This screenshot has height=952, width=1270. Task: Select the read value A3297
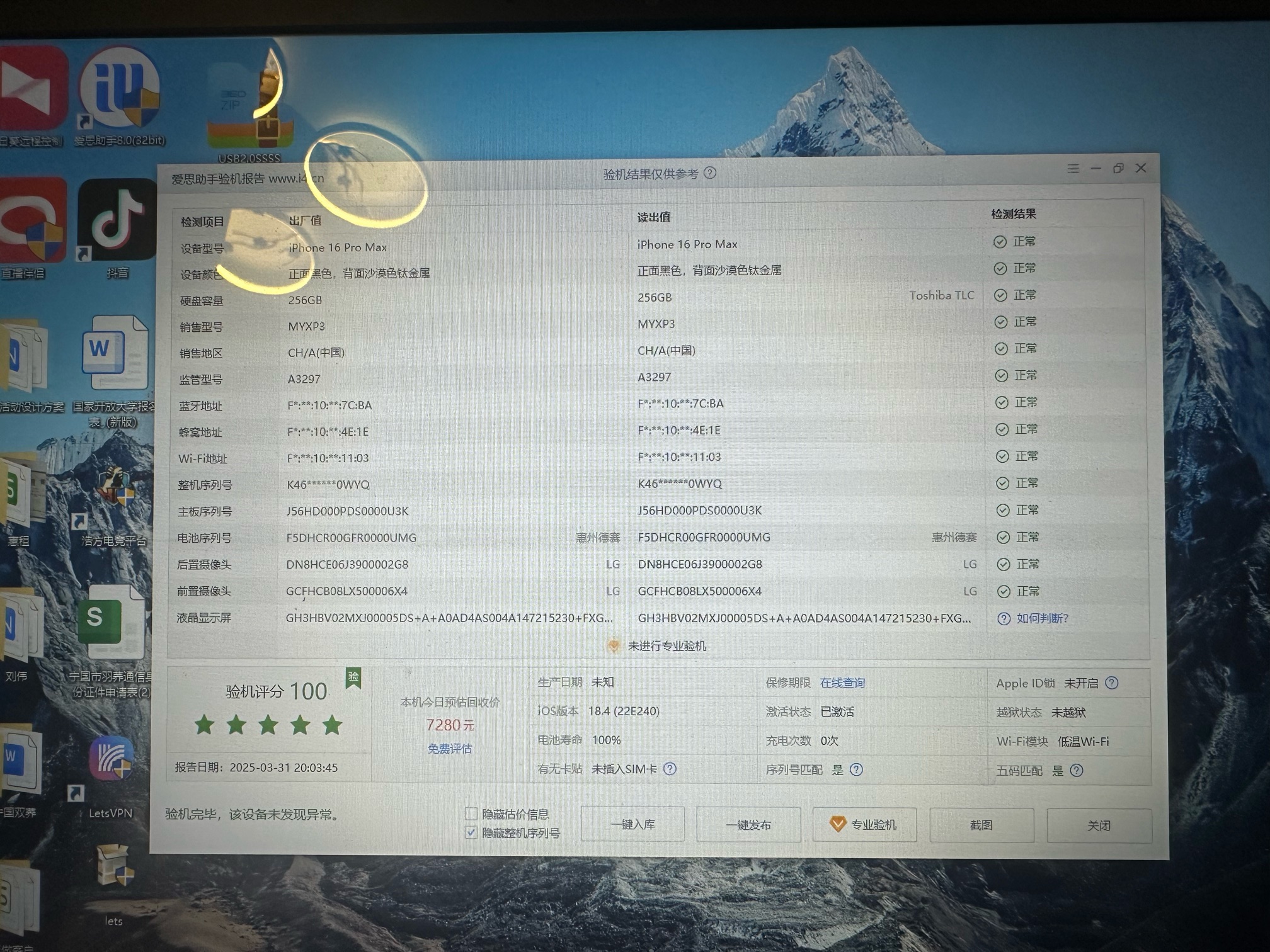[655, 377]
